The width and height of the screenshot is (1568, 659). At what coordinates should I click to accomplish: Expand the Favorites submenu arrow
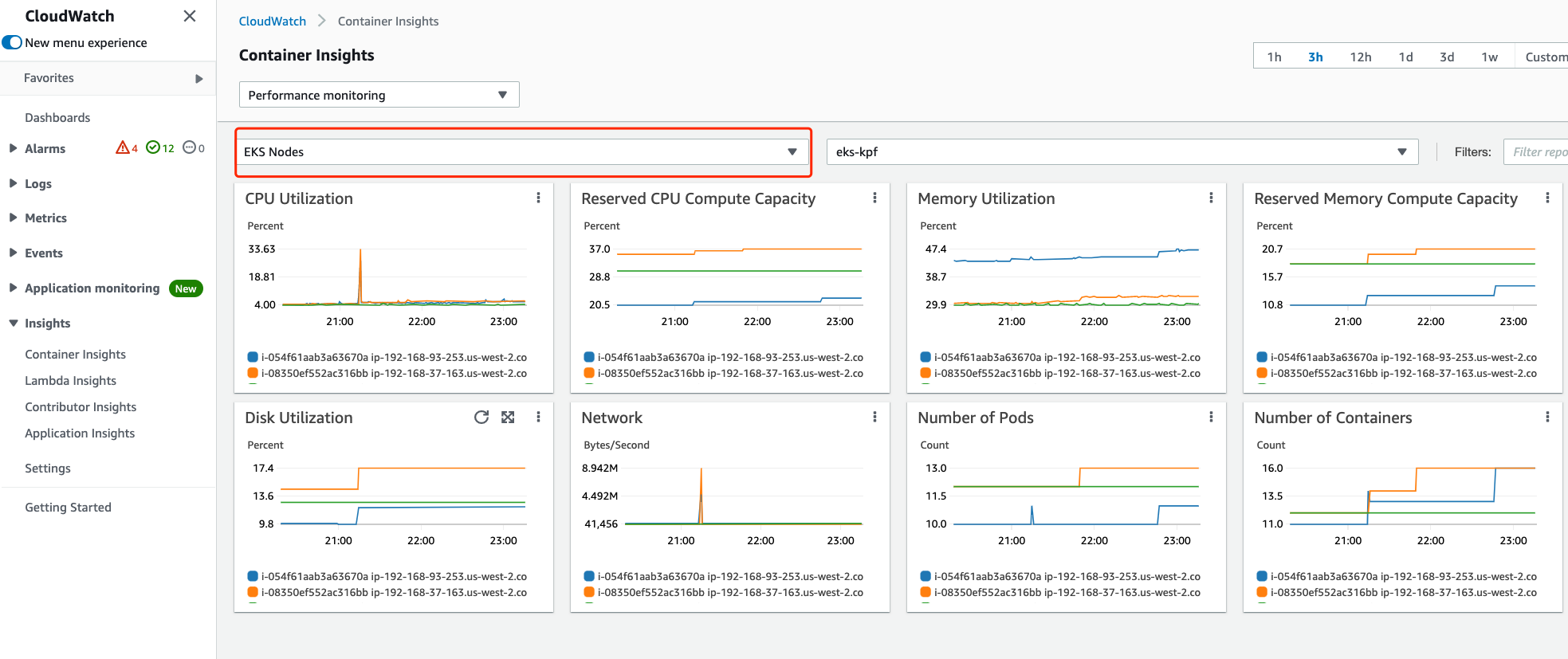point(199,78)
